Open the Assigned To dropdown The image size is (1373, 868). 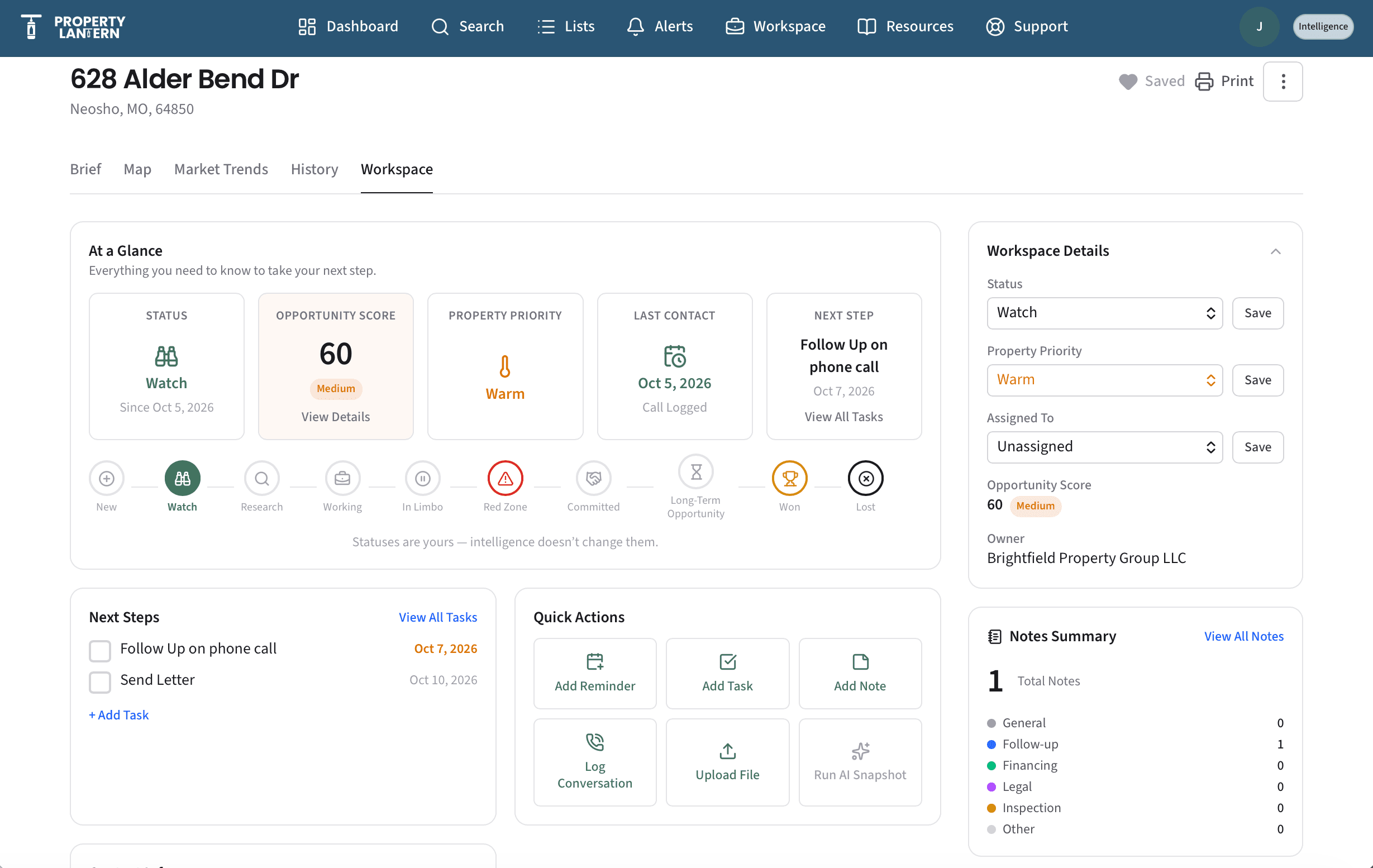point(1104,447)
